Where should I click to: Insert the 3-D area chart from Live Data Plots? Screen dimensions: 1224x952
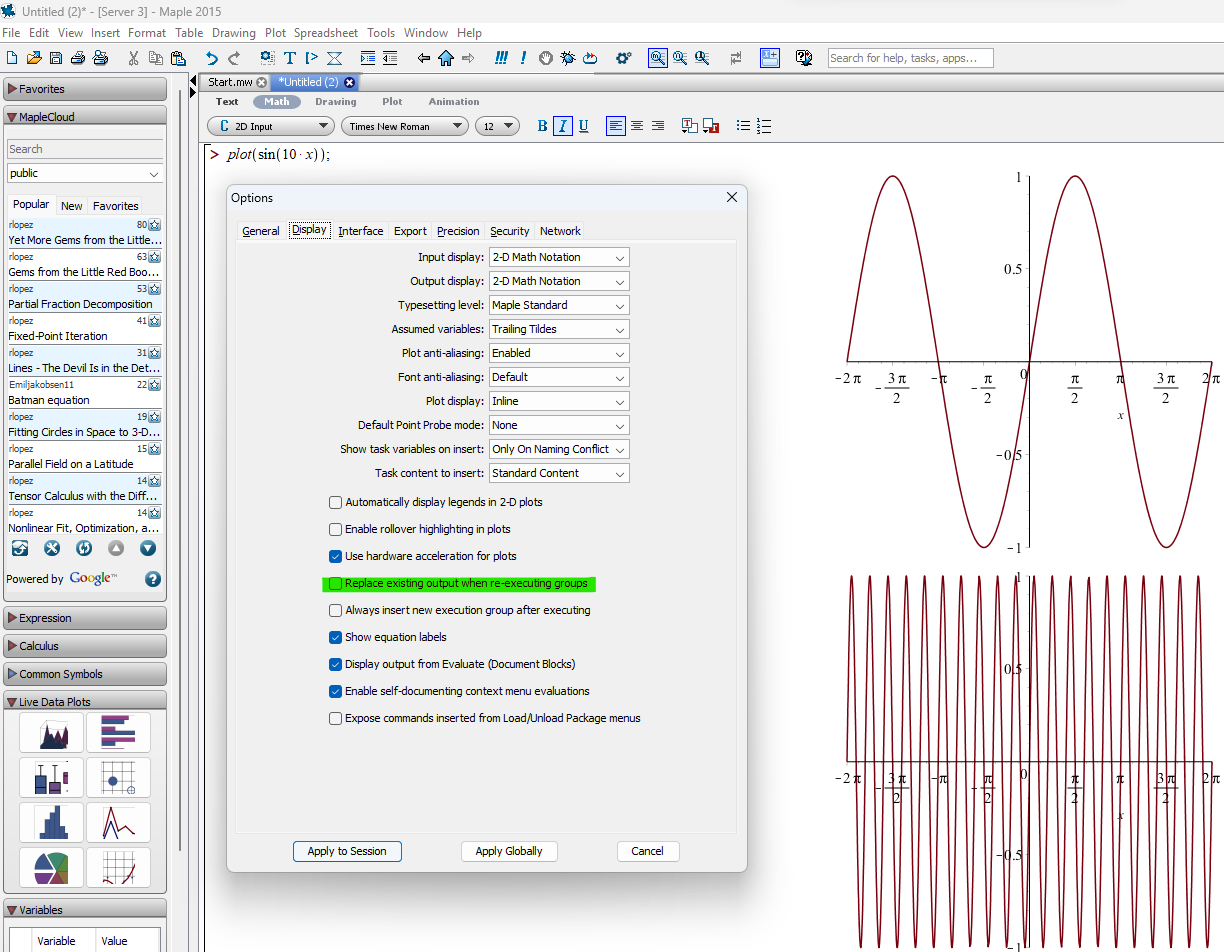[x=51, y=732]
